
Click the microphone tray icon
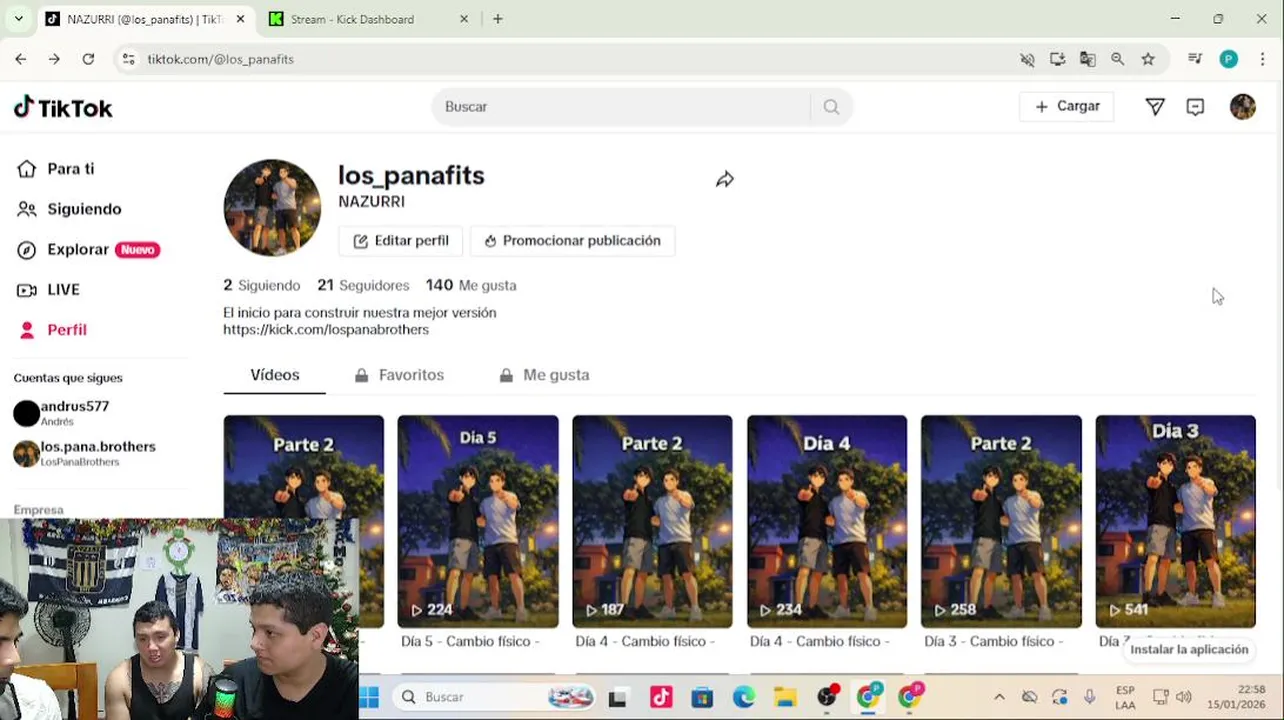[1089, 697]
